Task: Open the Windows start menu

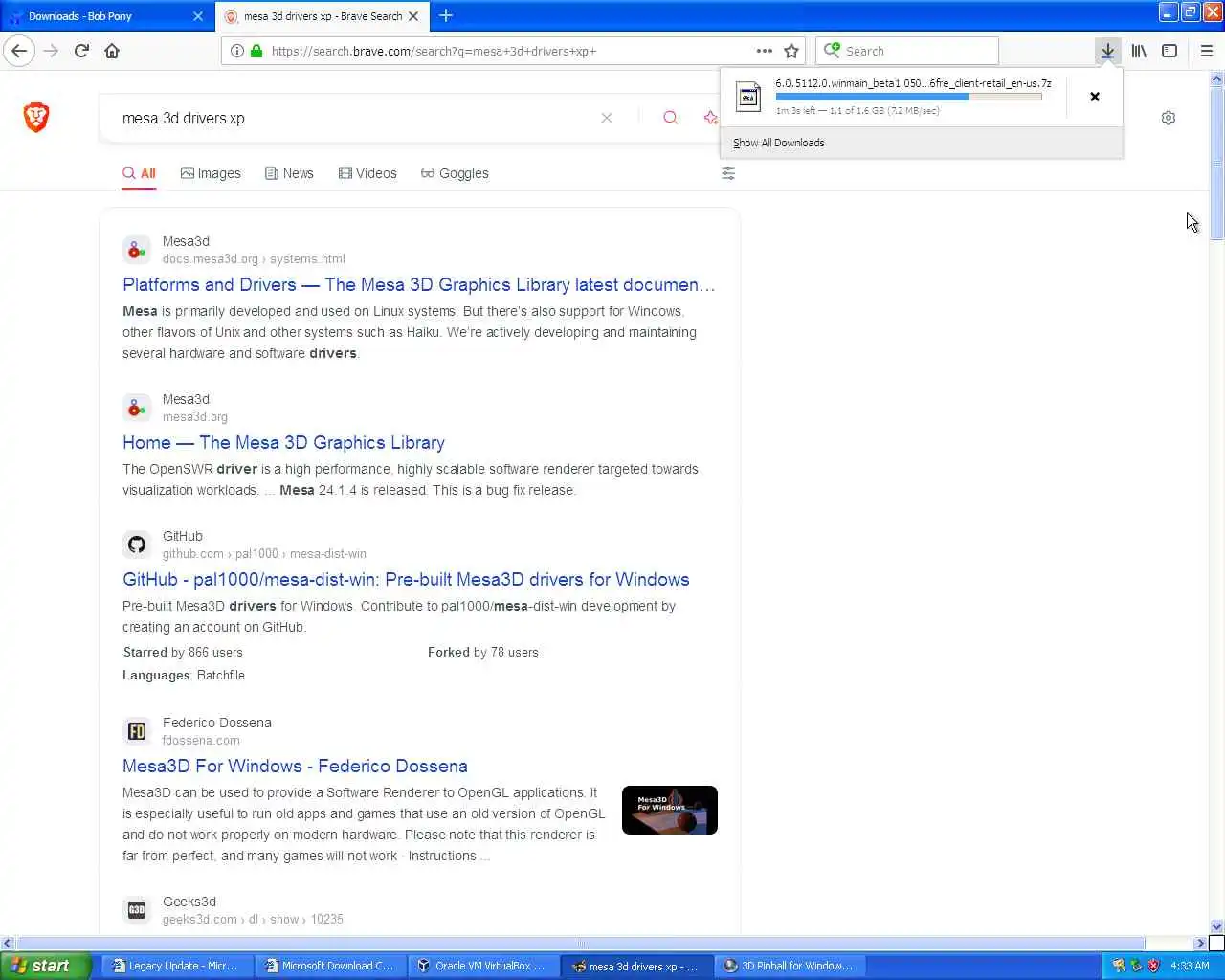Action: (x=45, y=966)
